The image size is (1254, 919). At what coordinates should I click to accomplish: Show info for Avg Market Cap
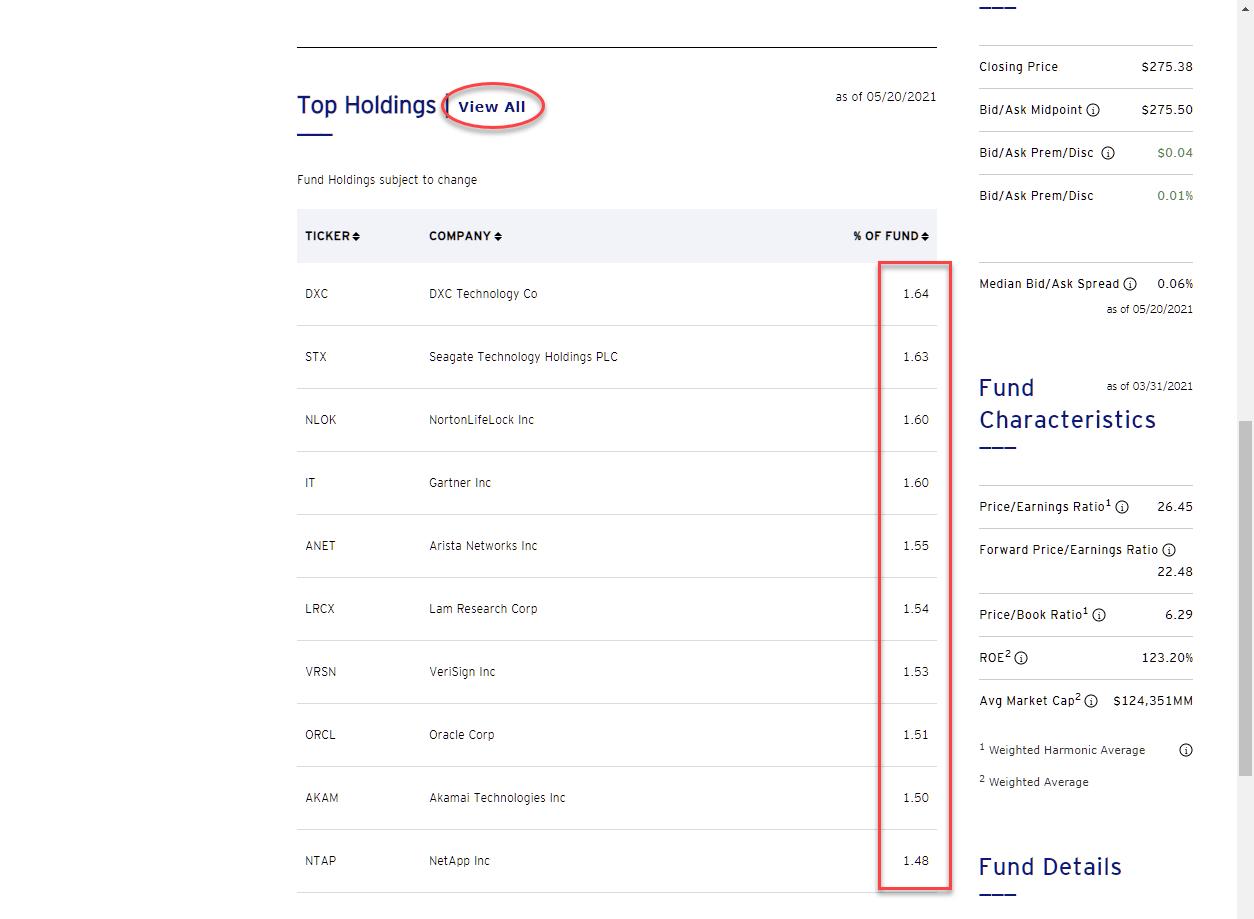1091,701
